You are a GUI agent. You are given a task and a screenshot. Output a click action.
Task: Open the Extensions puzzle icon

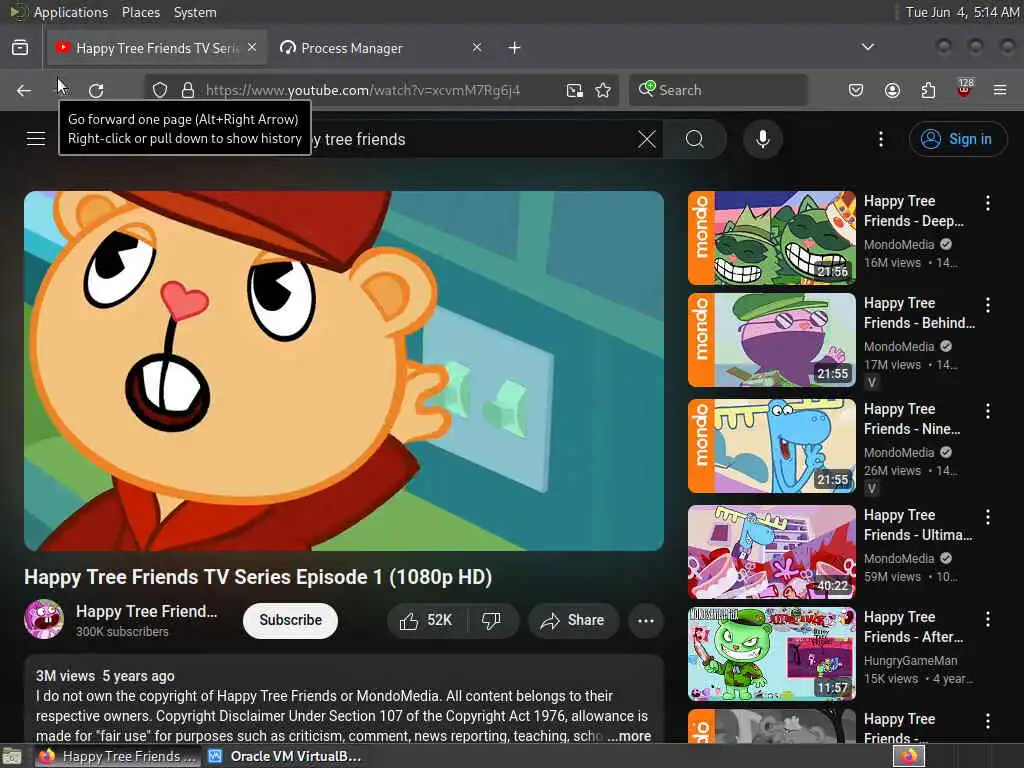click(x=928, y=90)
